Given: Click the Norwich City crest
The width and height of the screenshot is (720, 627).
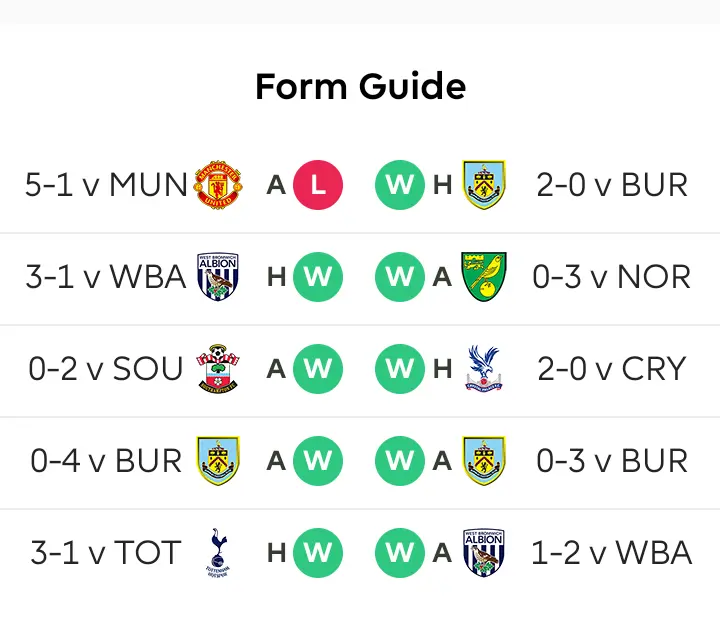Looking at the screenshot, I should pos(484,277).
